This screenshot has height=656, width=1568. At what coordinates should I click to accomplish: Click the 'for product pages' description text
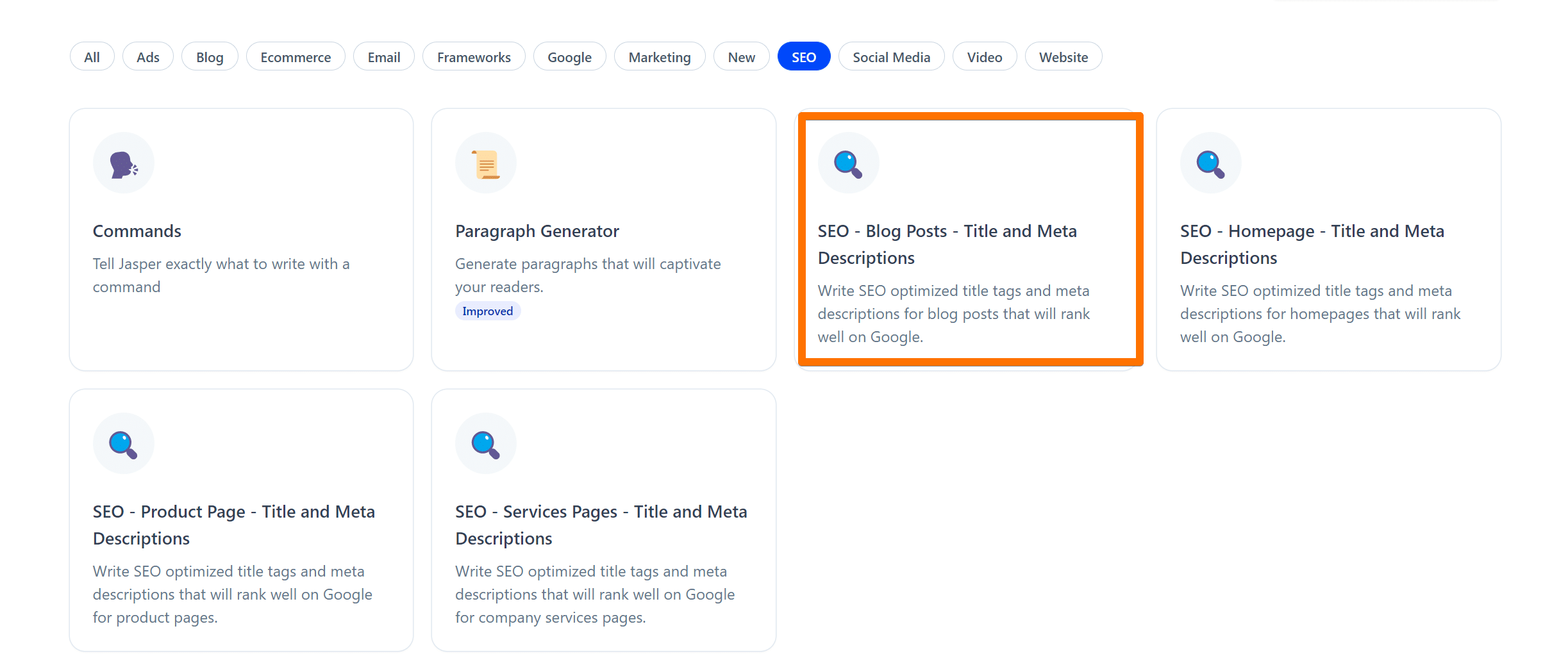pyautogui.click(x=233, y=594)
